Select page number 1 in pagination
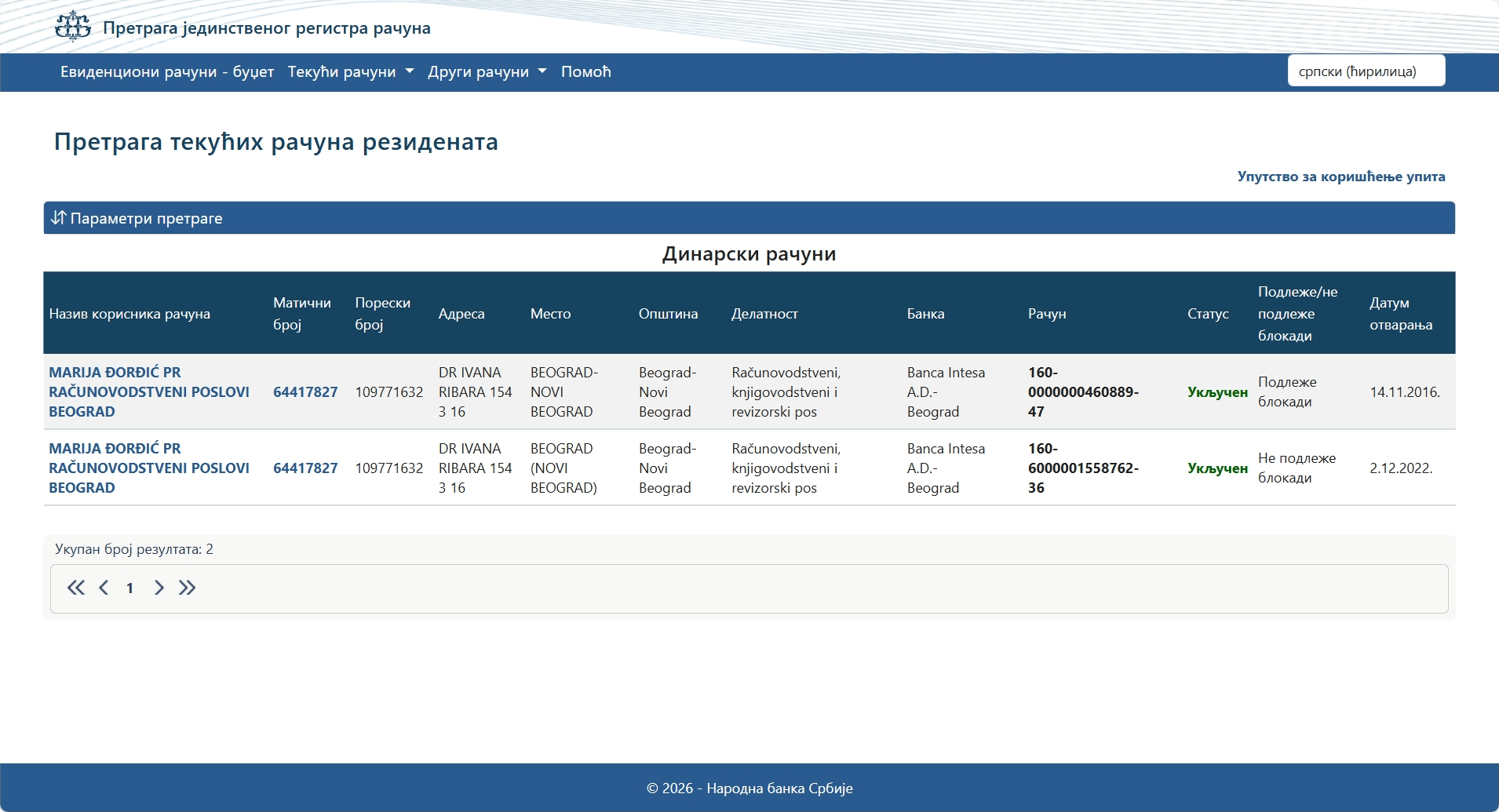The image size is (1499, 812). pyautogui.click(x=129, y=588)
